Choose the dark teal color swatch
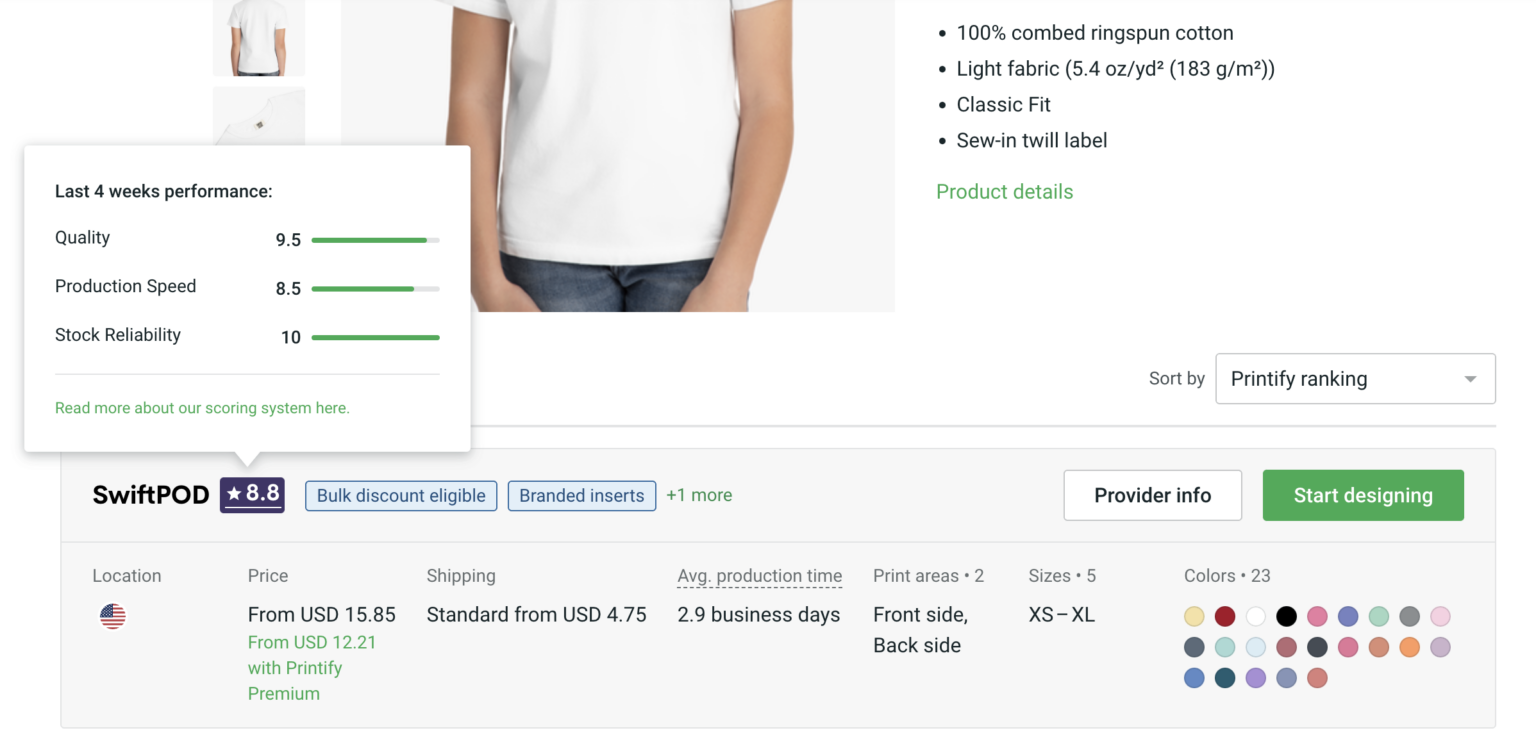Viewport: 1536px width, 742px height. pos(1225,678)
